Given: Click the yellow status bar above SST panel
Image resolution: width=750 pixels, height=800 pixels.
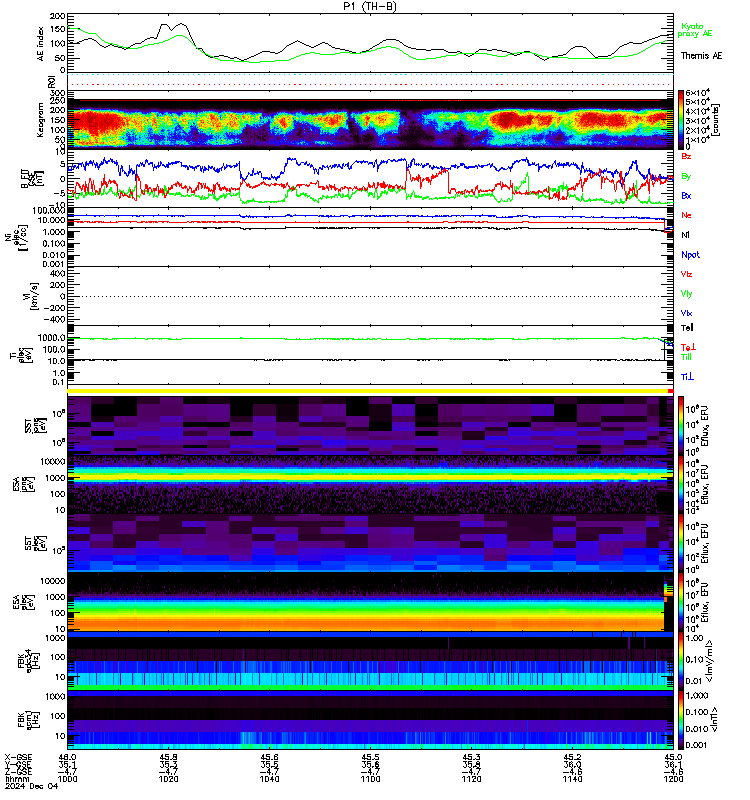Looking at the screenshot, I should coord(367,391).
